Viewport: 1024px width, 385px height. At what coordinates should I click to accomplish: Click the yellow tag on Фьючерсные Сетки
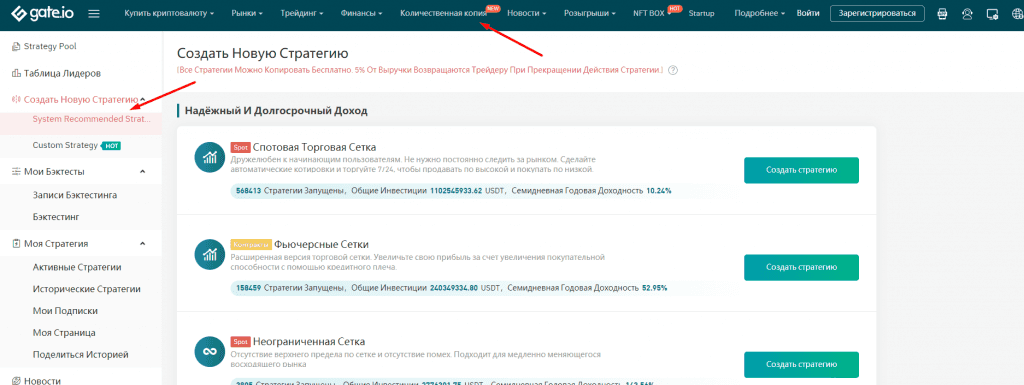[251, 245]
